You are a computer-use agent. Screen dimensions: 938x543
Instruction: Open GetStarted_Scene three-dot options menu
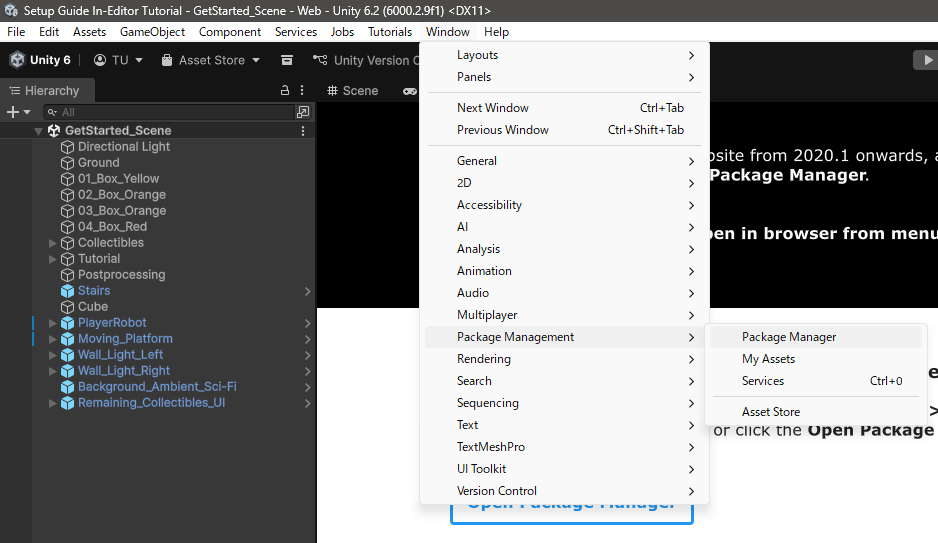click(303, 131)
